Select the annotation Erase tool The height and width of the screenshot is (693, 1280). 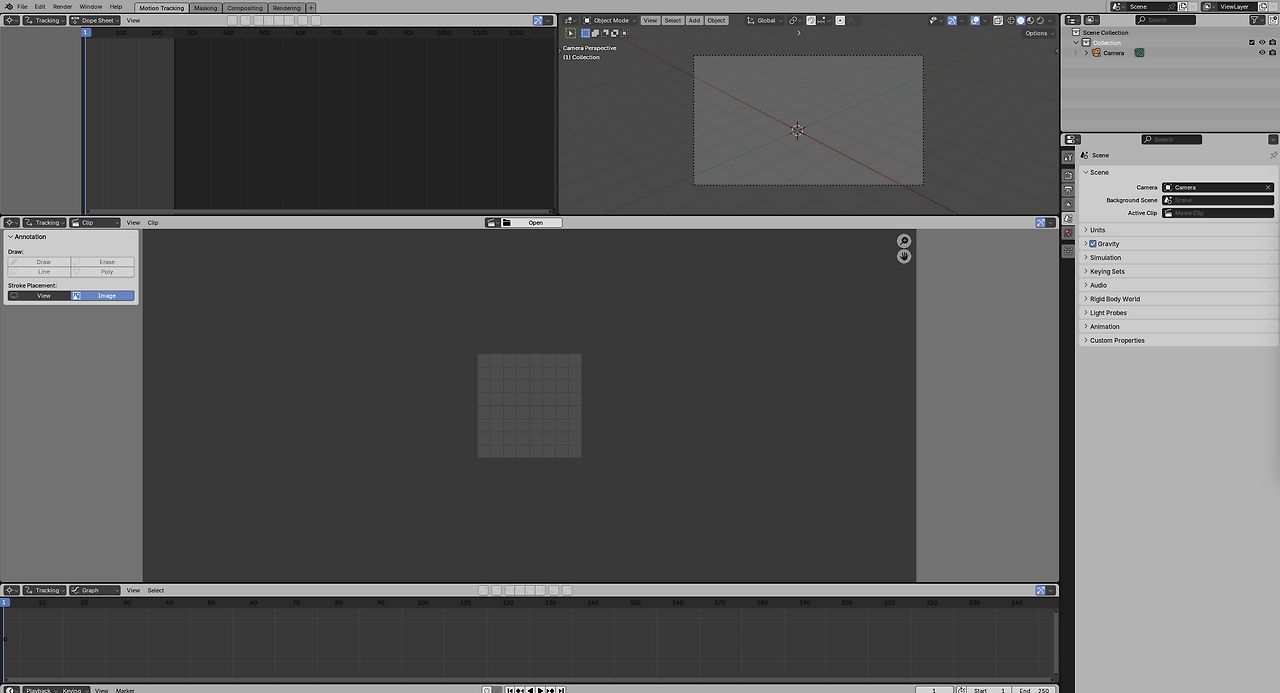coord(103,262)
